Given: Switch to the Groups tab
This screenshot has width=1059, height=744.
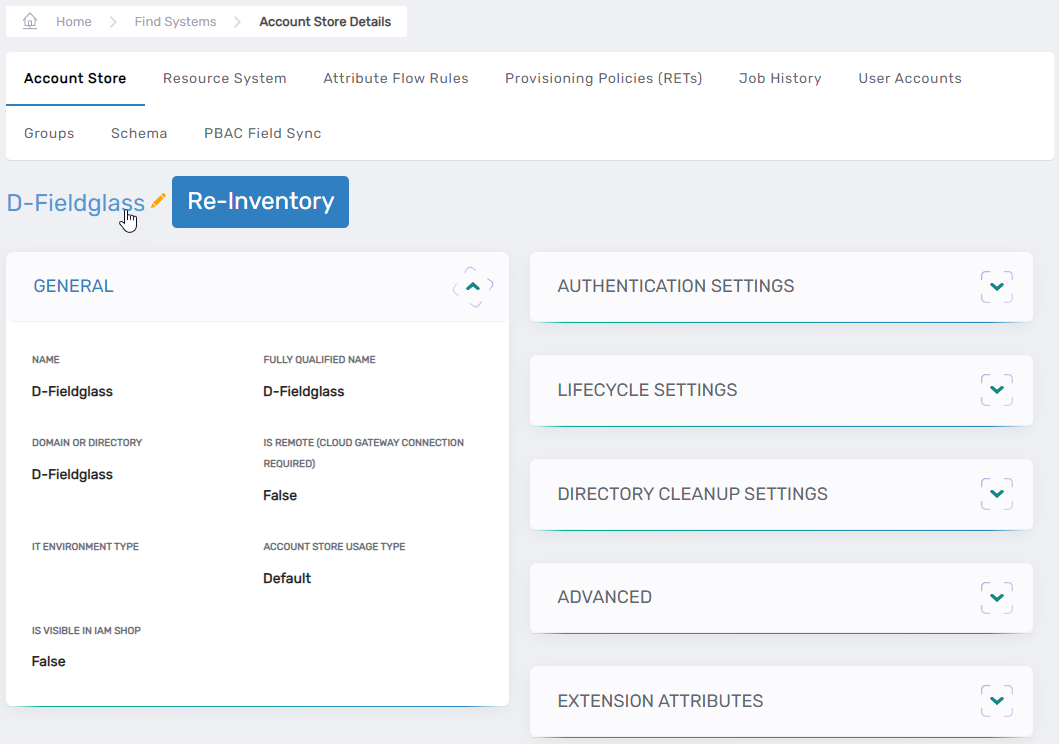Looking at the screenshot, I should click(49, 134).
